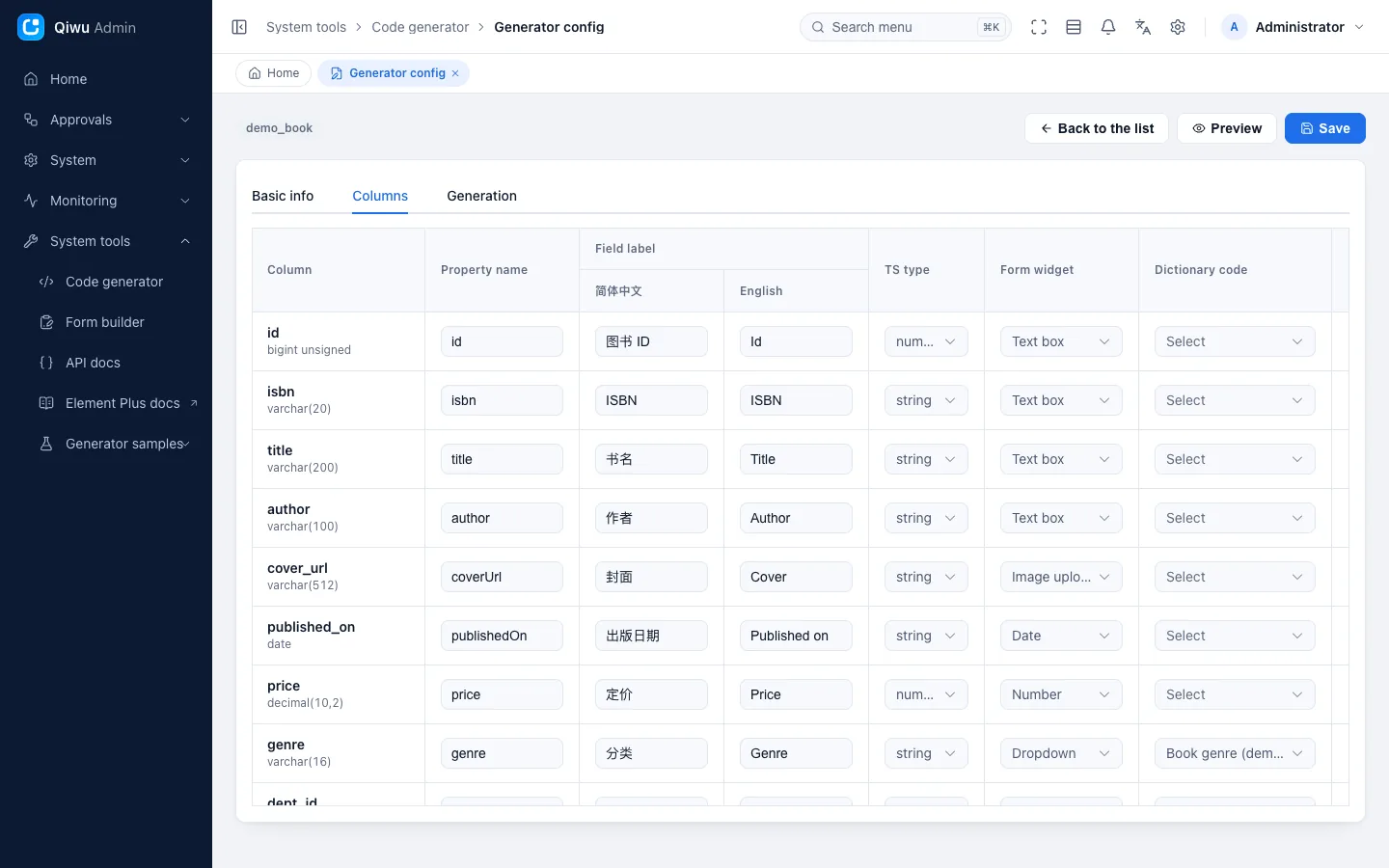Open the layout switch icon in header
Image resolution: width=1389 pixels, height=868 pixels.
coord(1074,27)
